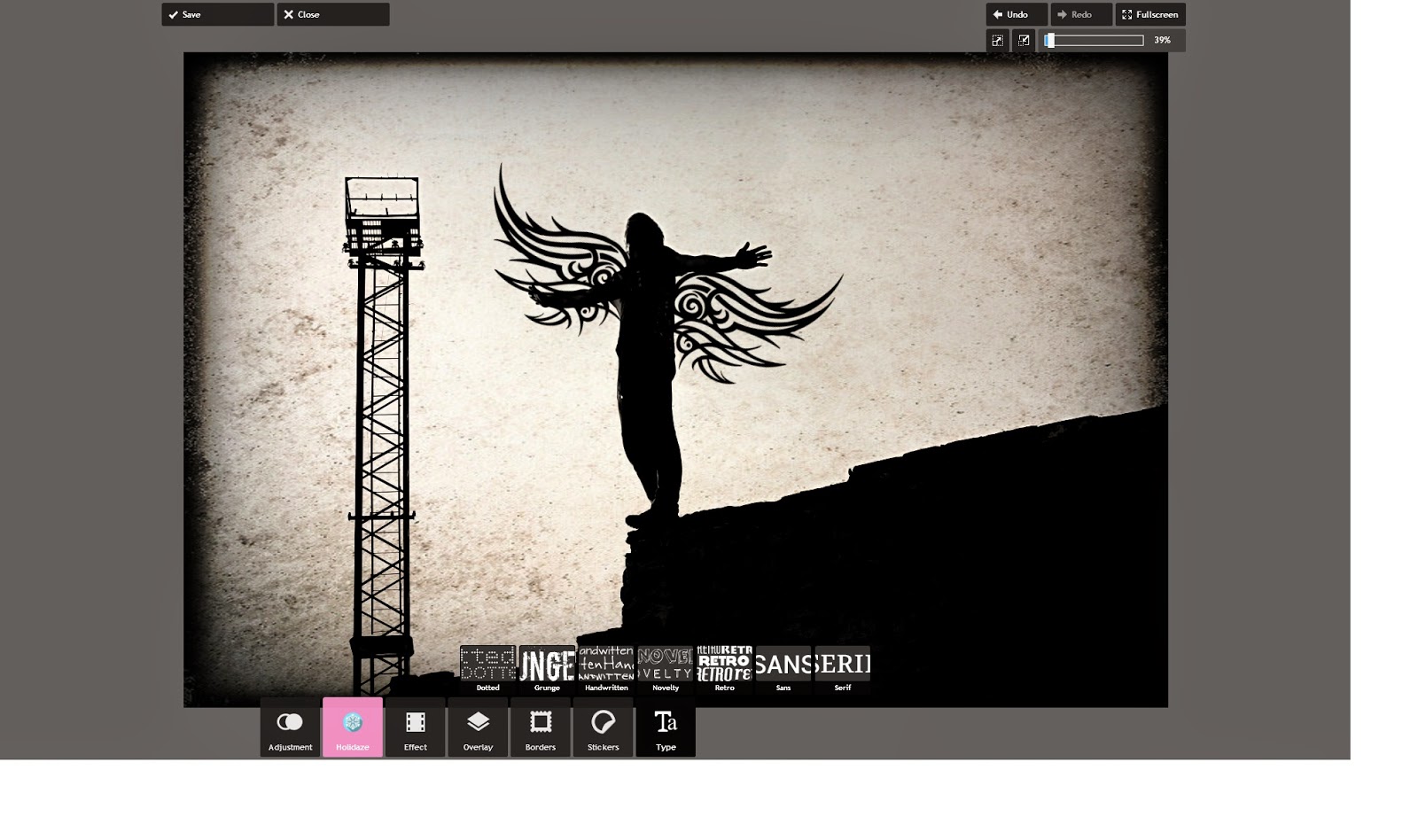Screen dimensions: 1418x840
Task: Open the Borders options
Action: coord(541,727)
